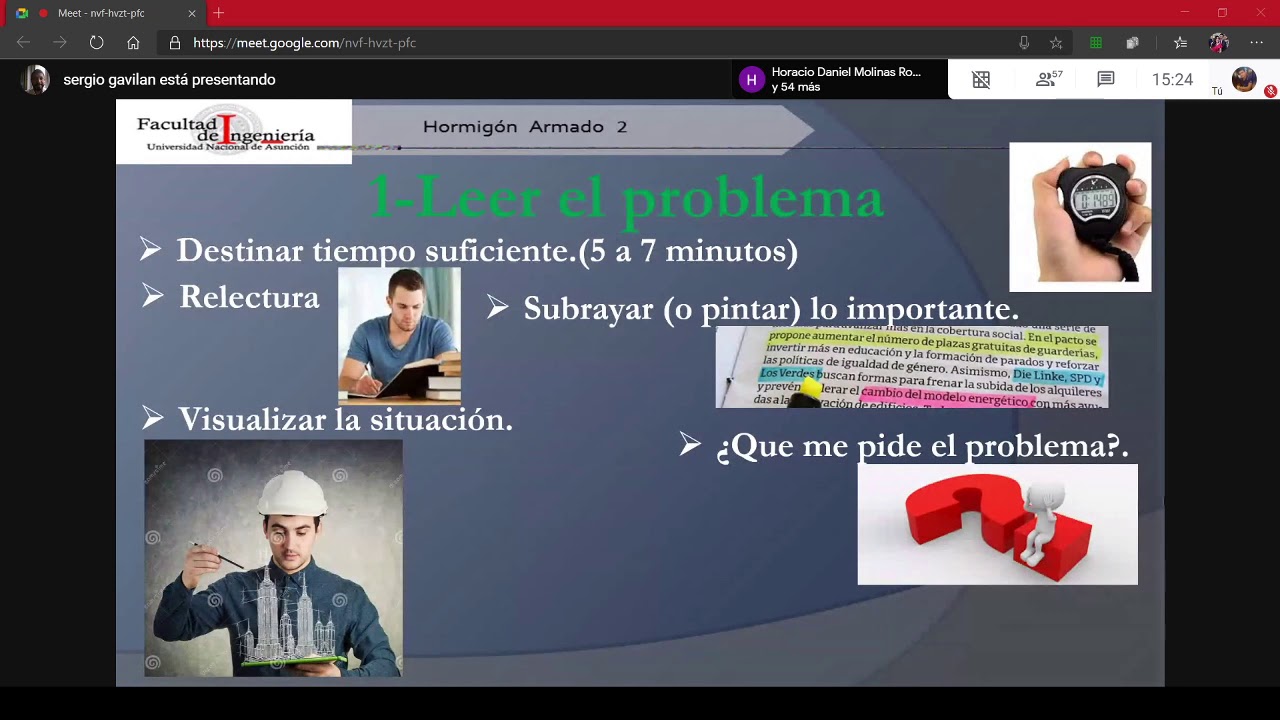Screen dimensions: 1280x720
Task: Click the 'Hormigón Armado 2' slide header
Action: pos(525,127)
